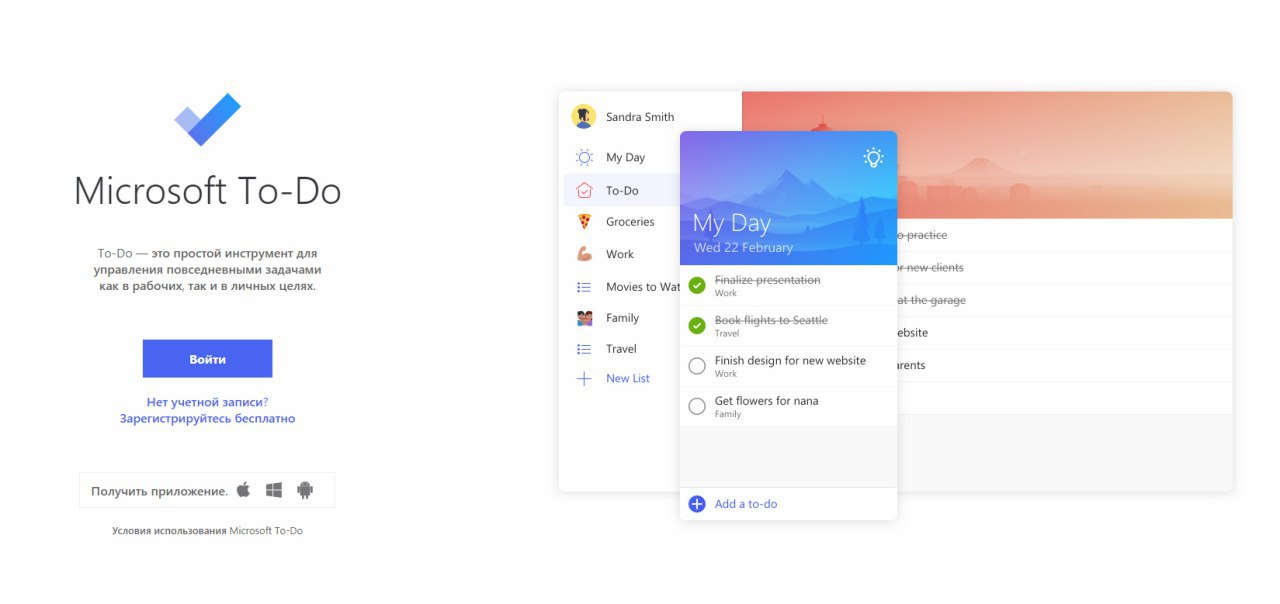Check off Finish design for new website
This screenshot has width=1280, height=604.
tap(697, 366)
